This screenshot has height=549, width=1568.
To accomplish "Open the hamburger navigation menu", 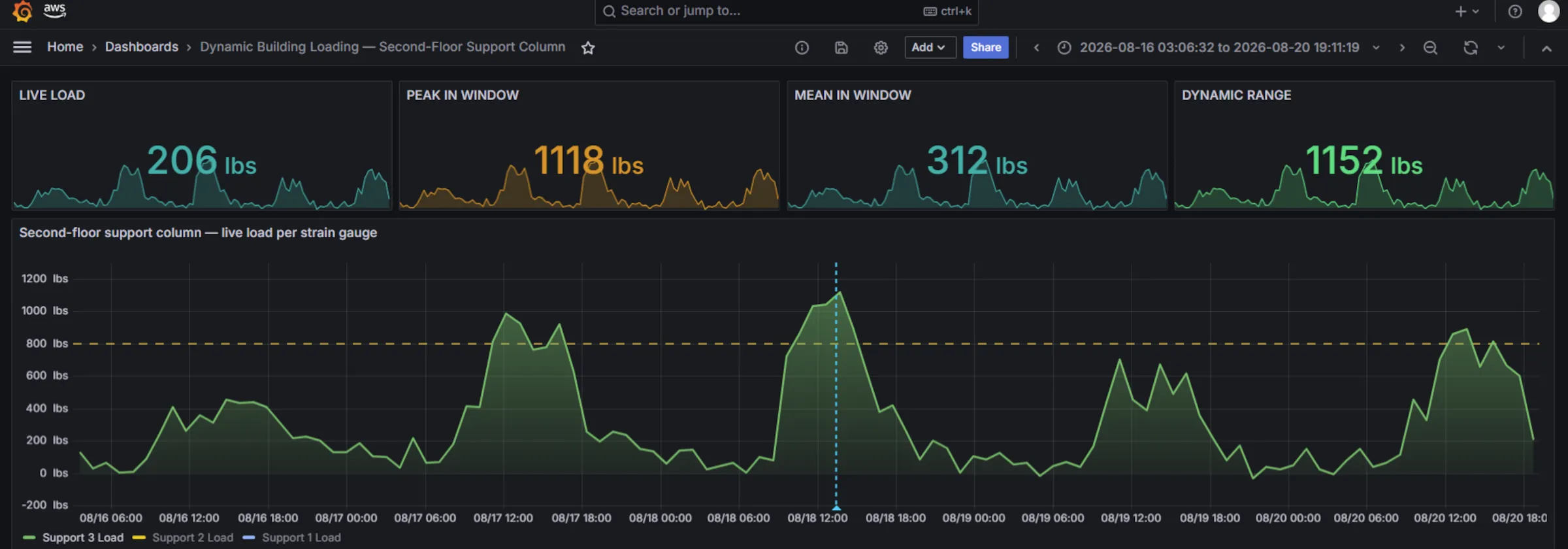I will (x=22, y=47).
